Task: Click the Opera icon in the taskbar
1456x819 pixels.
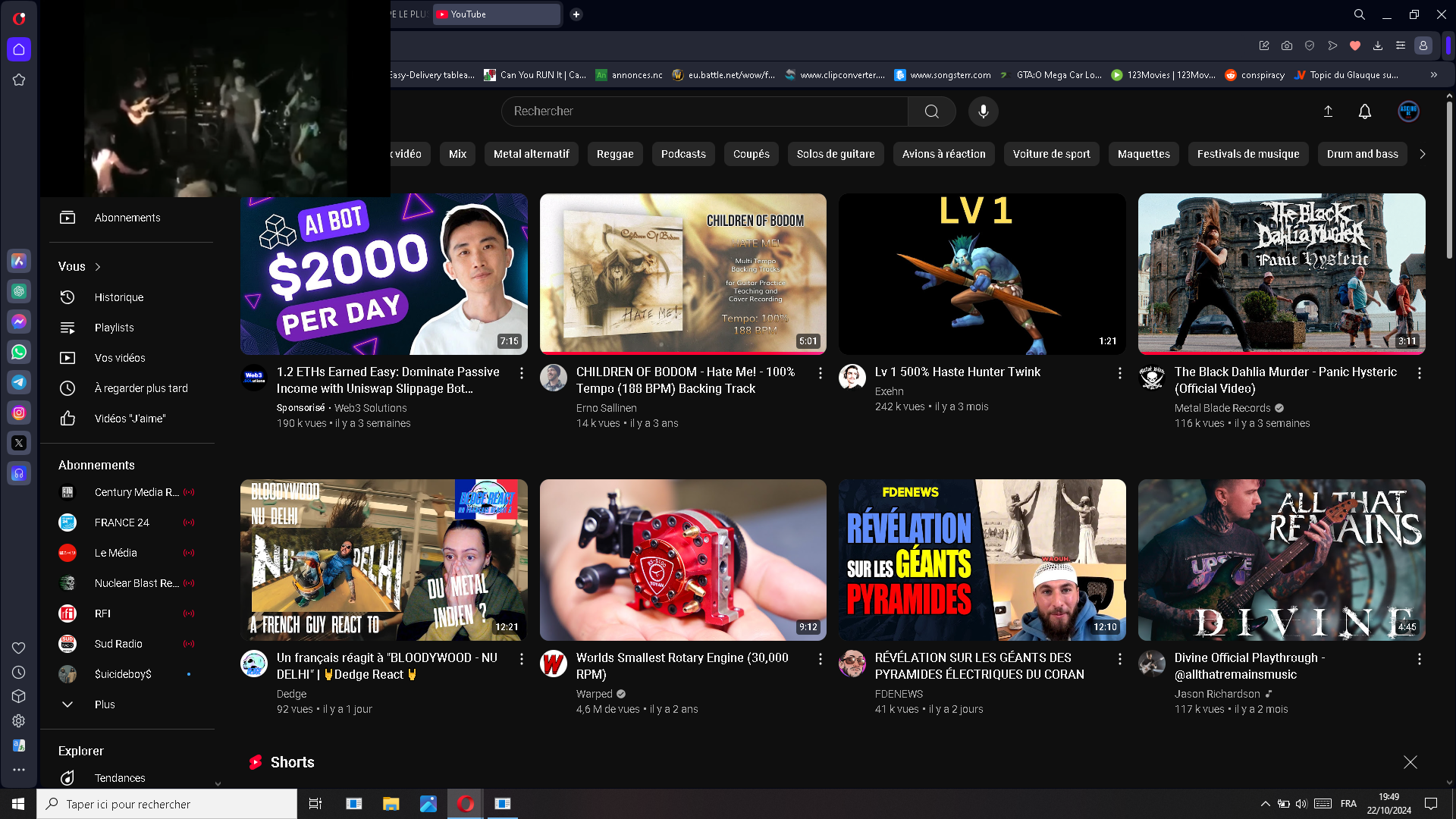Action: (466, 804)
